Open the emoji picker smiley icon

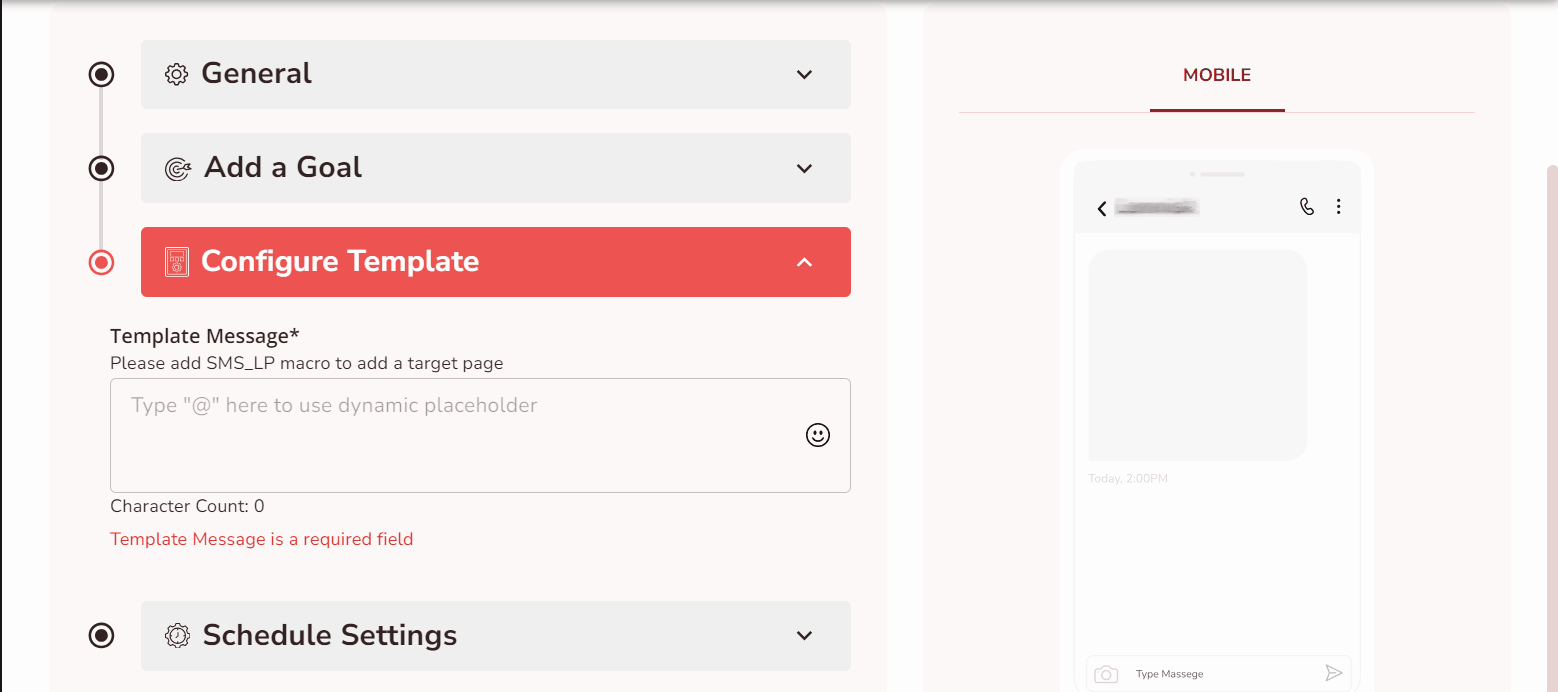tap(818, 435)
